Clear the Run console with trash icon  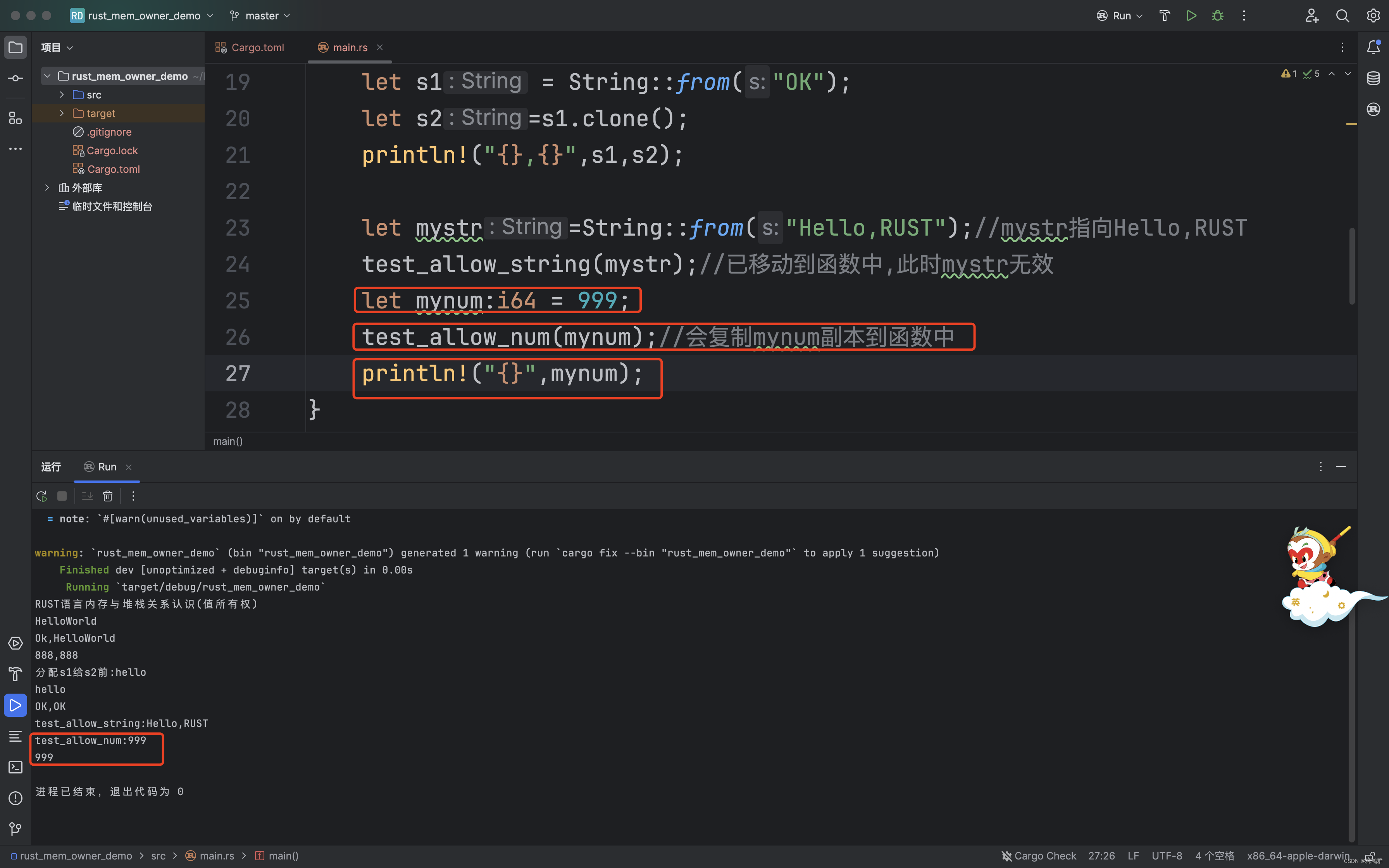(x=108, y=496)
